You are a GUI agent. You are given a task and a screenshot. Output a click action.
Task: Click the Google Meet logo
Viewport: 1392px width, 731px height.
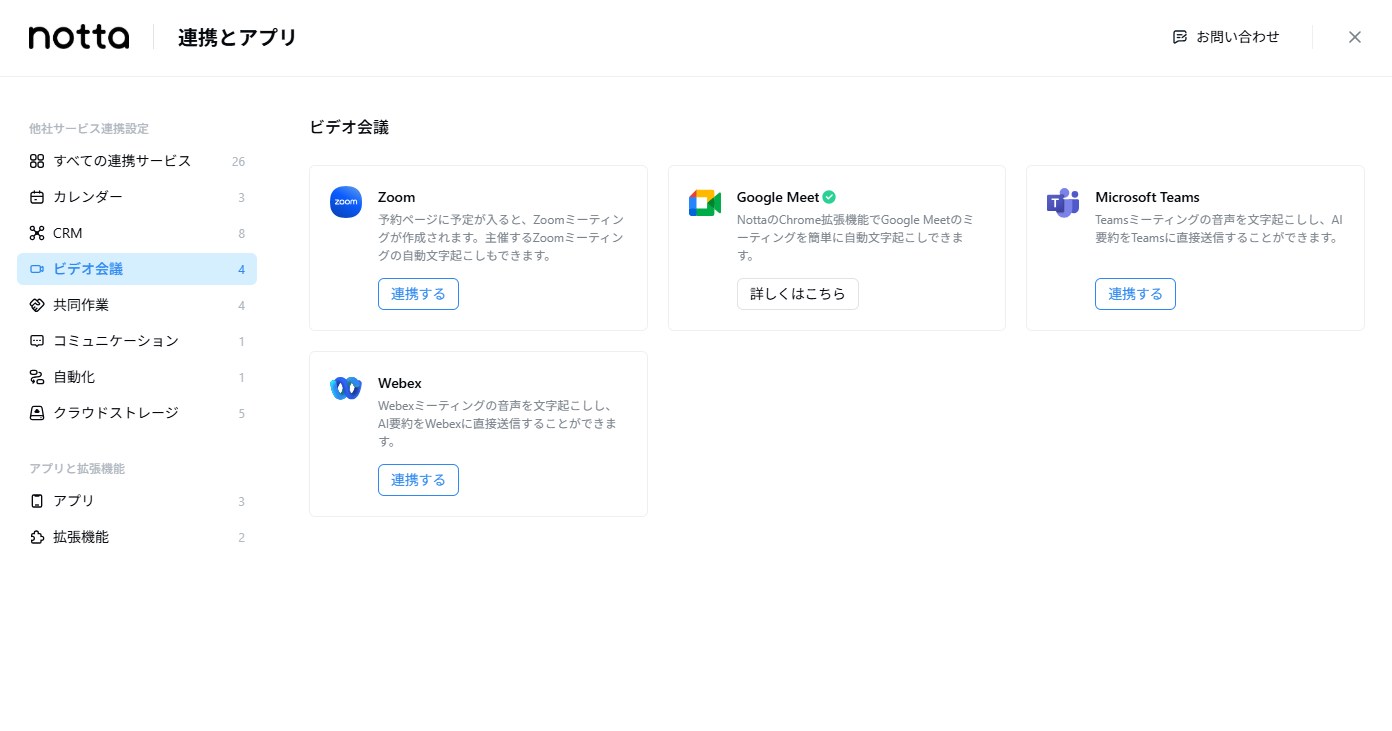705,202
